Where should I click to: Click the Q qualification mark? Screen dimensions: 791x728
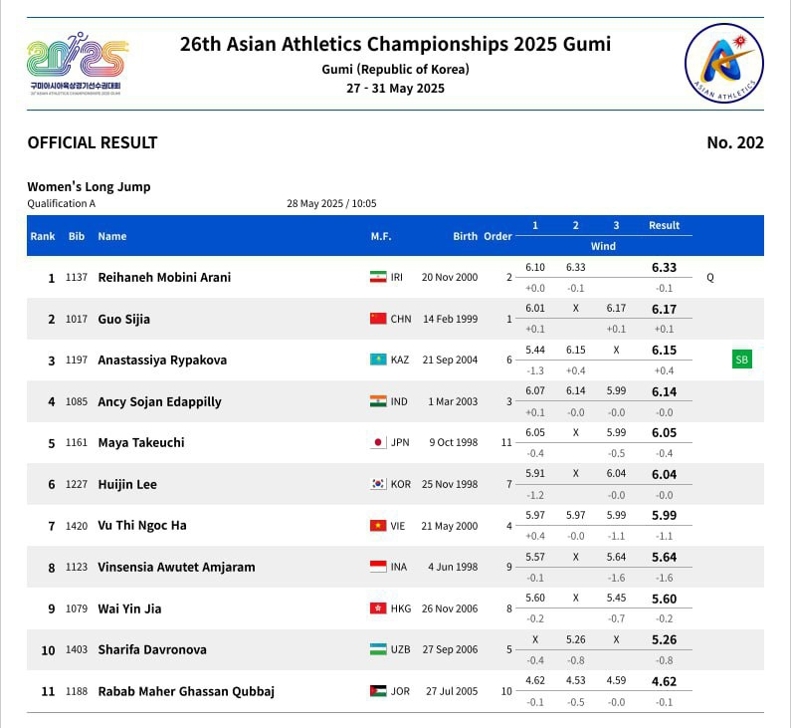(x=710, y=277)
